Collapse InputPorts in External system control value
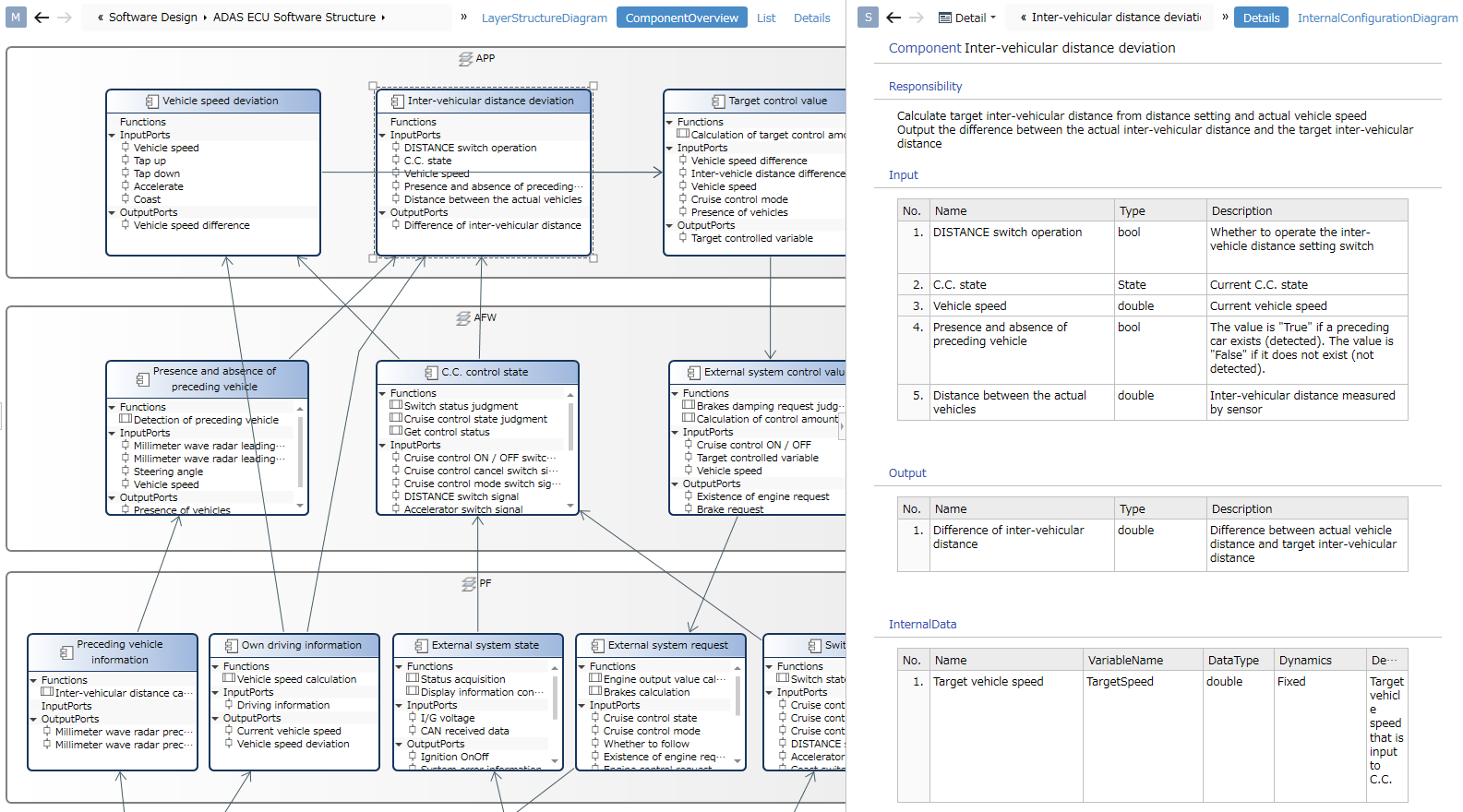 (x=675, y=432)
